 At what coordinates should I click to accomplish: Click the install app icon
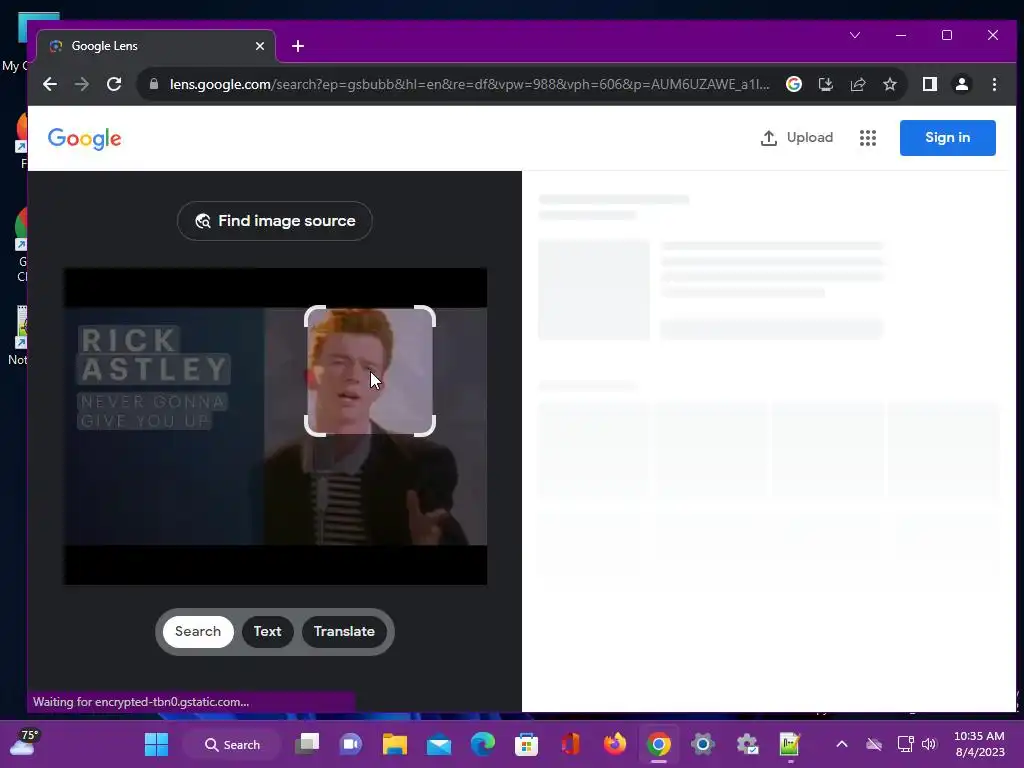click(825, 84)
